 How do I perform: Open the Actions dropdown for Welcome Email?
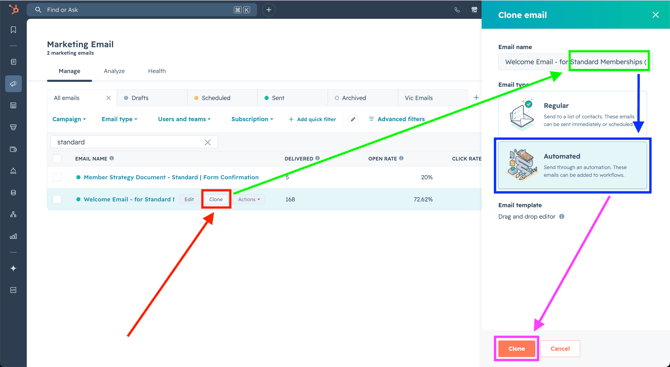point(249,200)
